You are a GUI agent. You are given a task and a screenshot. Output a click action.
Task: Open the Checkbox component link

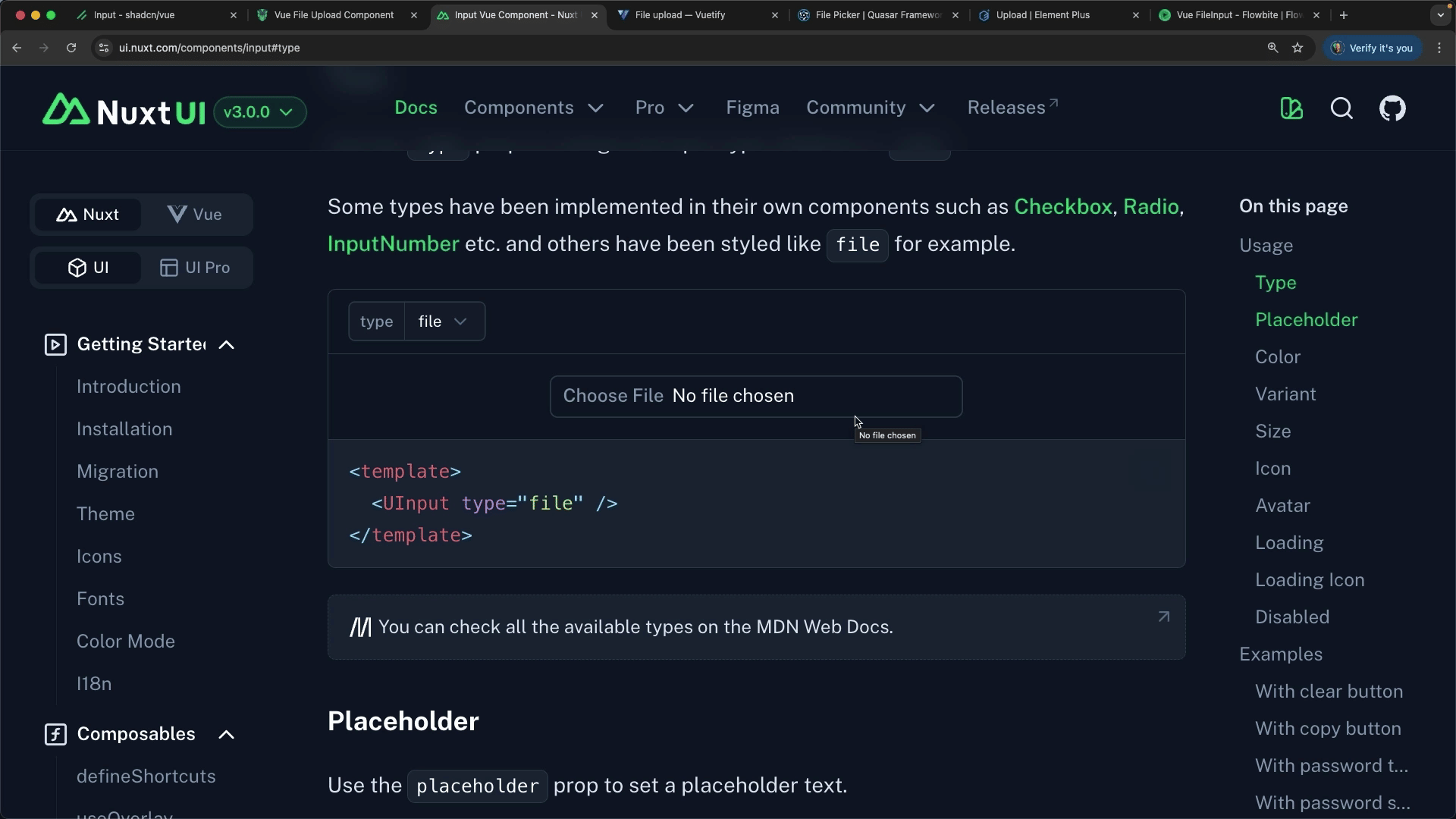click(1062, 207)
